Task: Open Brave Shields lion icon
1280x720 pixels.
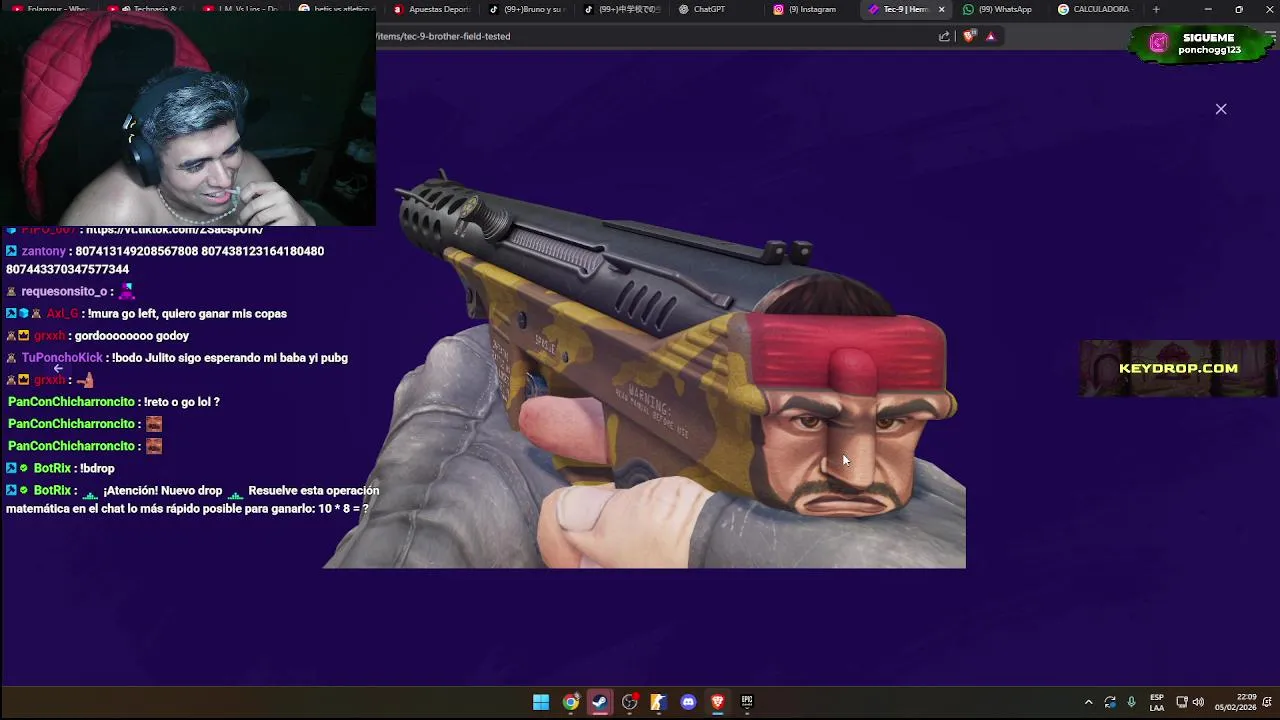Action: click(x=969, y=36)
